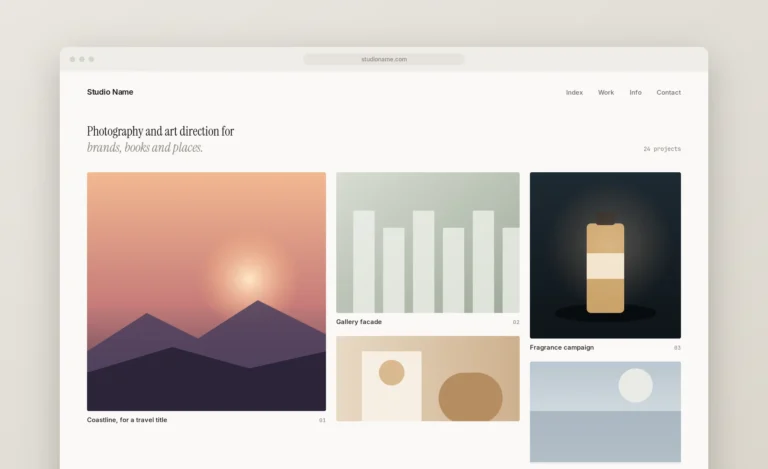Click project number 01 under Coastline
This screenshot has width=768, height=469.
coord(322,420)
